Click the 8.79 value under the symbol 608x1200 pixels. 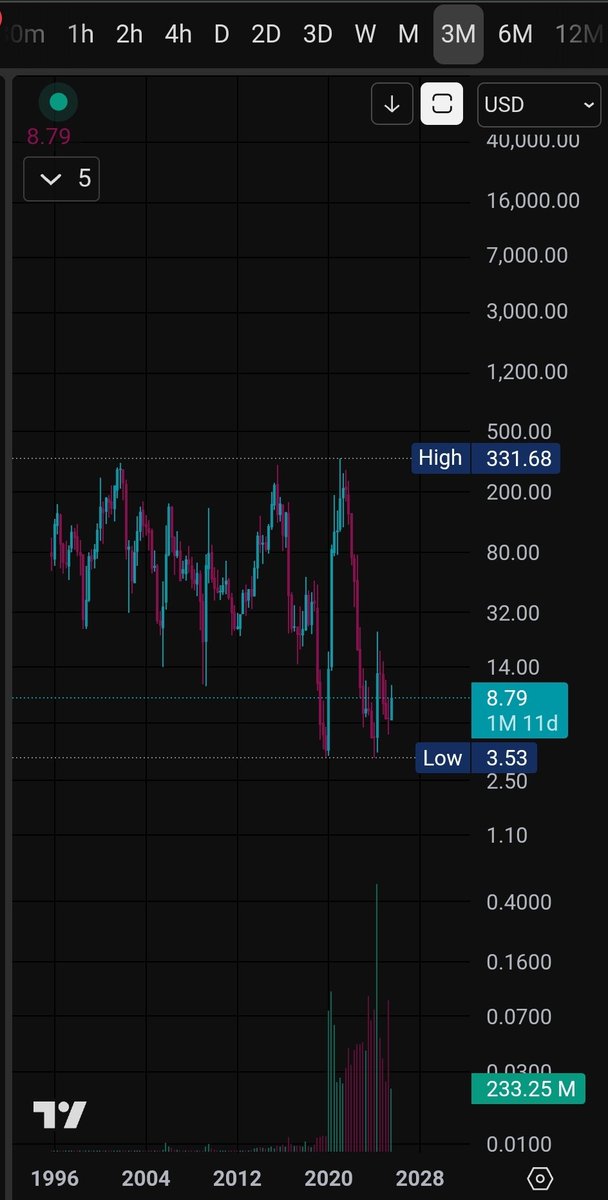coord(47,136)
